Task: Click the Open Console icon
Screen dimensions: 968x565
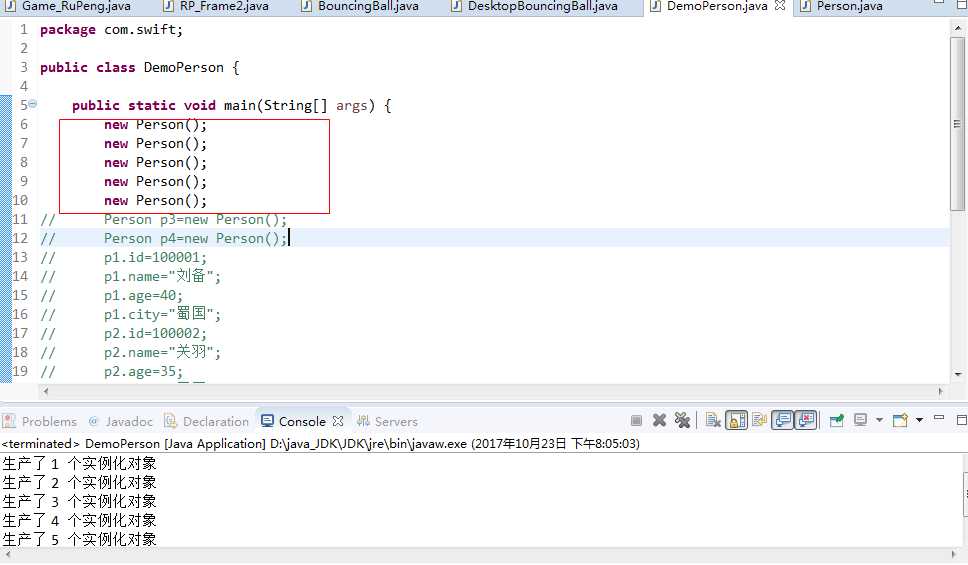Action: pyautogui.click(x=901, y=421)
